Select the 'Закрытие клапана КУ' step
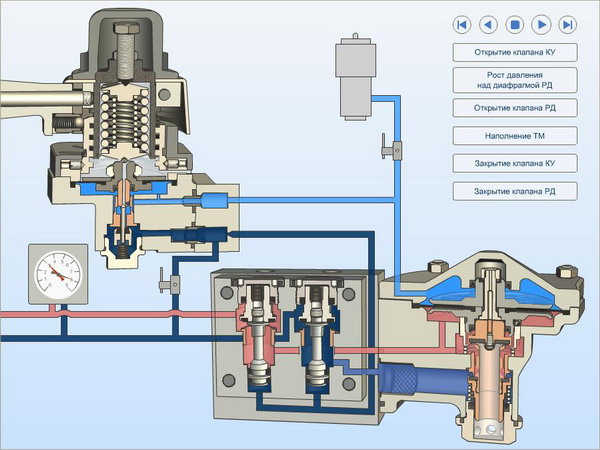Image resolution: width=600 pixels, height=450 pixels. pos(515,163)
